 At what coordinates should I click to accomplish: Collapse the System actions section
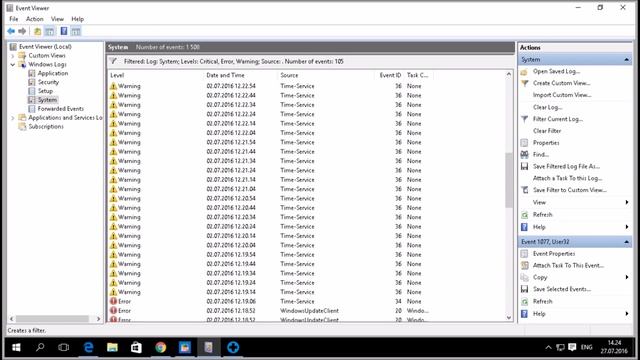coord(627,60)
